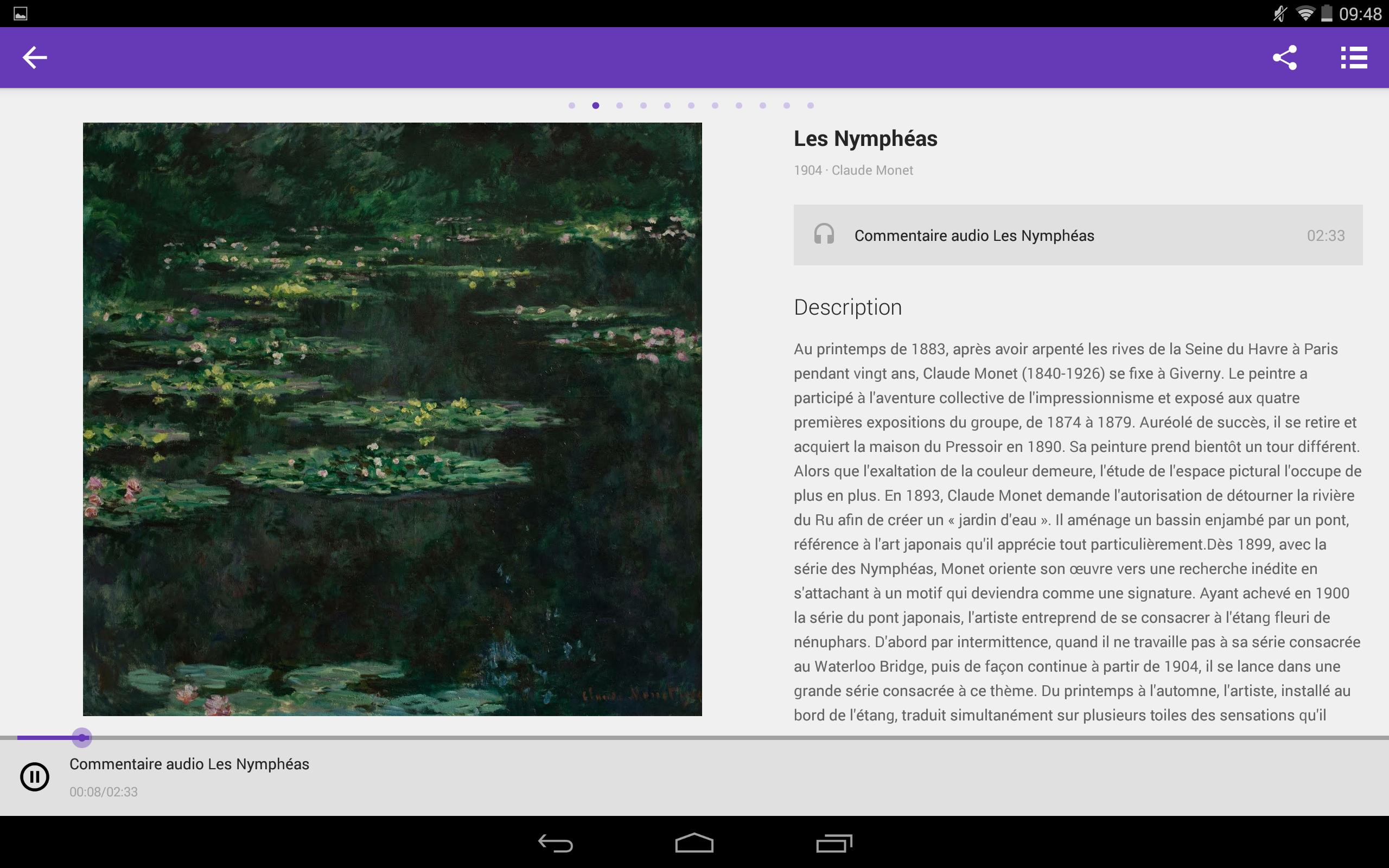Image resolution: width=1389 pixels, height=868 pixels.
Task: Jump to the tenth page indicator dot
Action: 786,106
